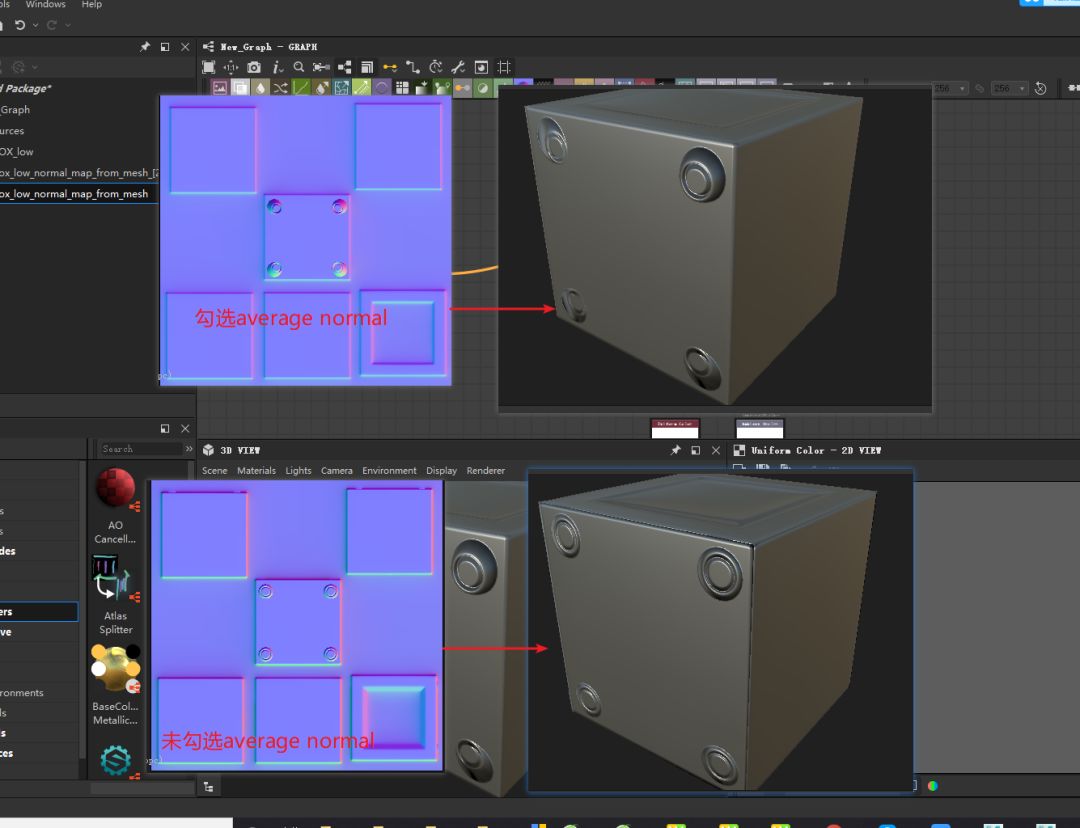The width and height of the screenshot is (1080, 828).
Task: Toggle the size ratio link icon
Action: (979, 88)
